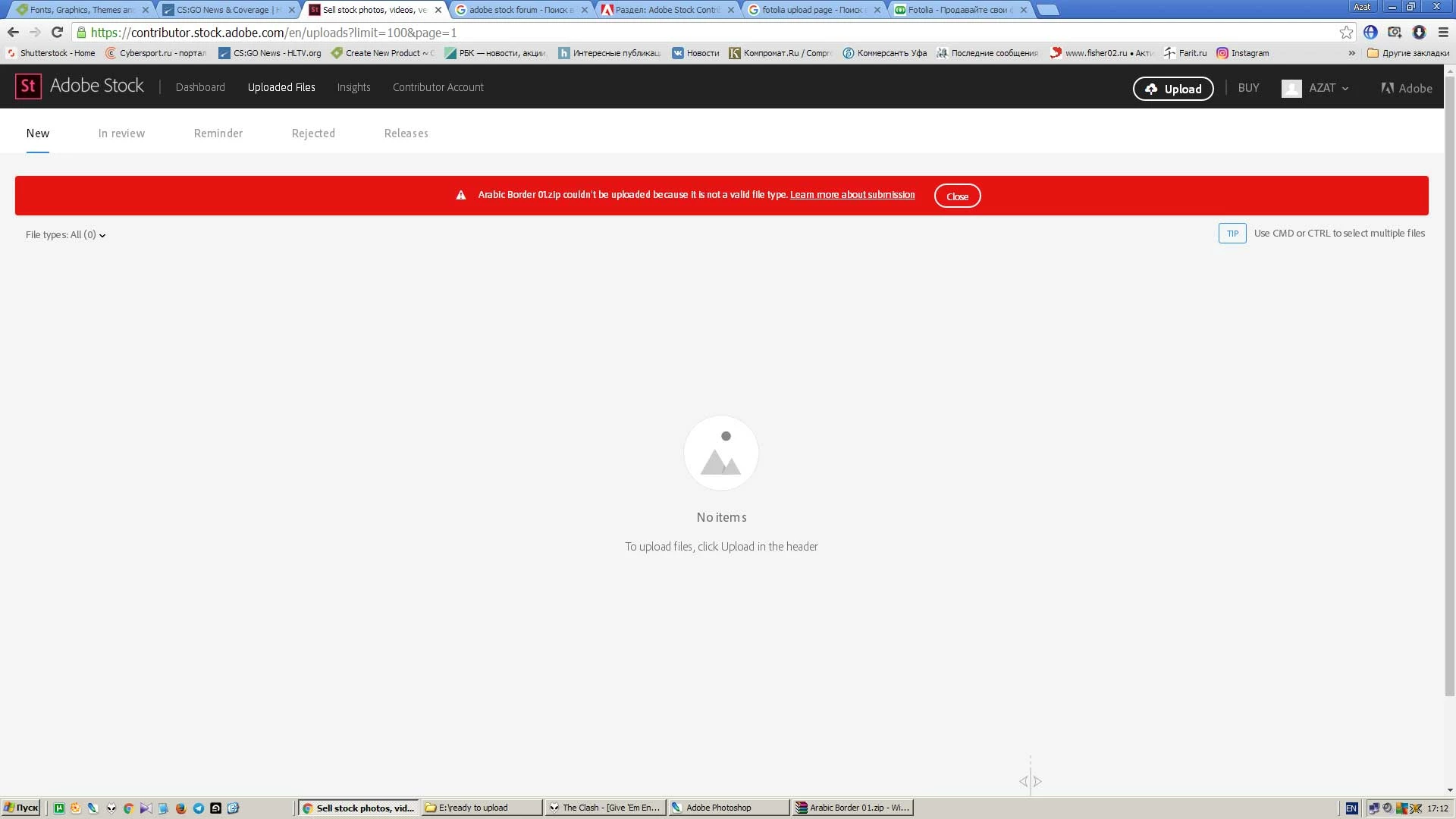
Task: Open Instagram bookmark icon
Action: pos(1222,53)
